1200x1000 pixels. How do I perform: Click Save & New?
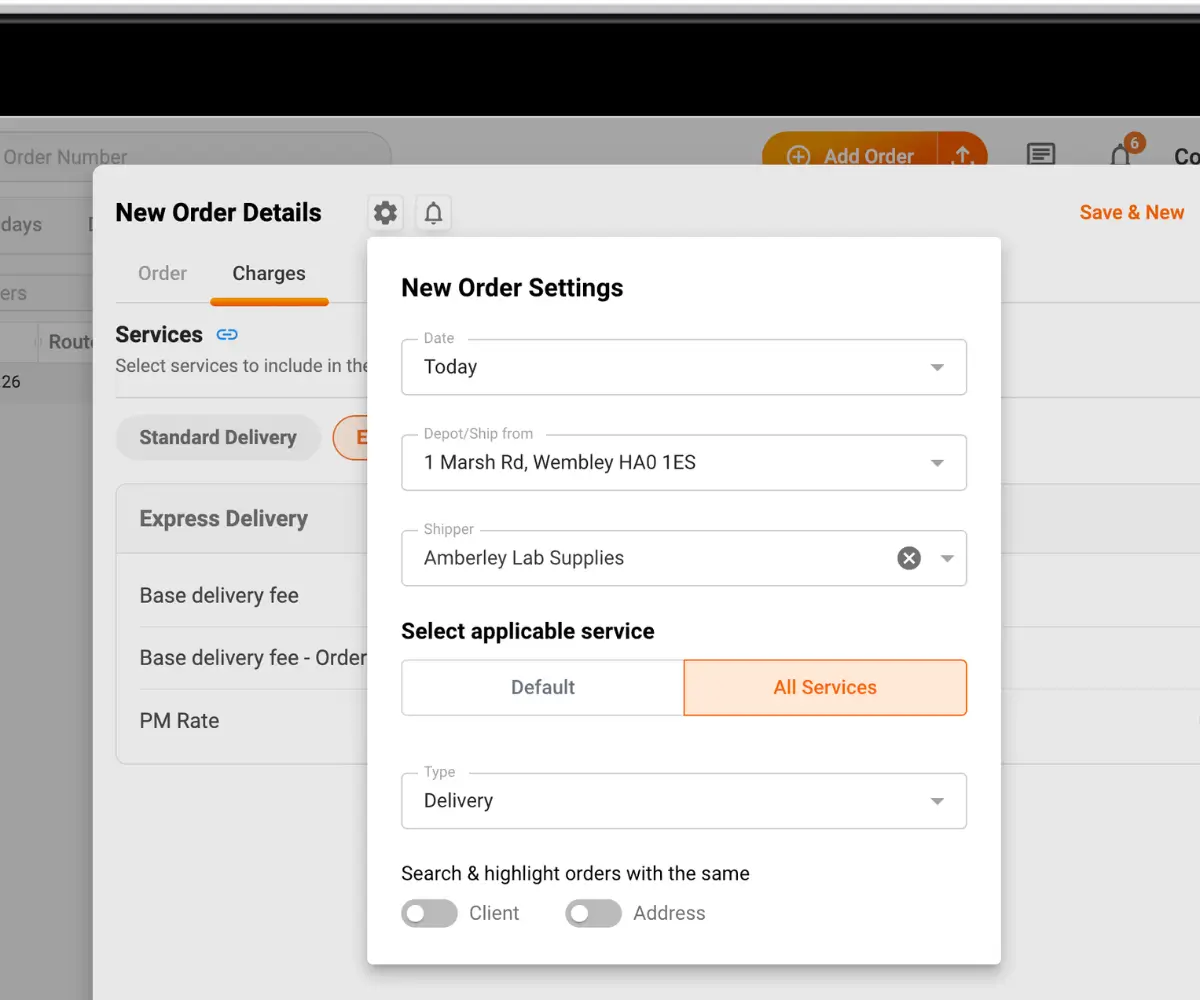click(1132, 212)
